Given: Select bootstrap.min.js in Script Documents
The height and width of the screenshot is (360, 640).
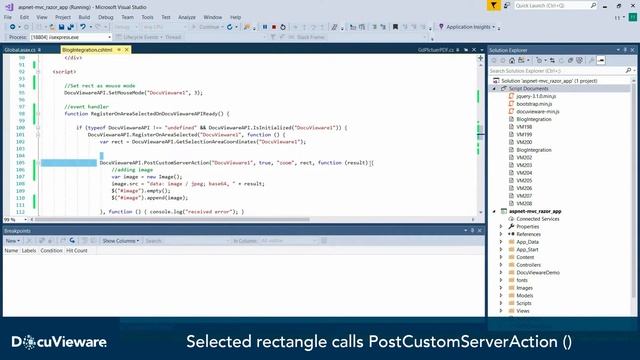Looking at the screenshot, I should click(534, 104).
